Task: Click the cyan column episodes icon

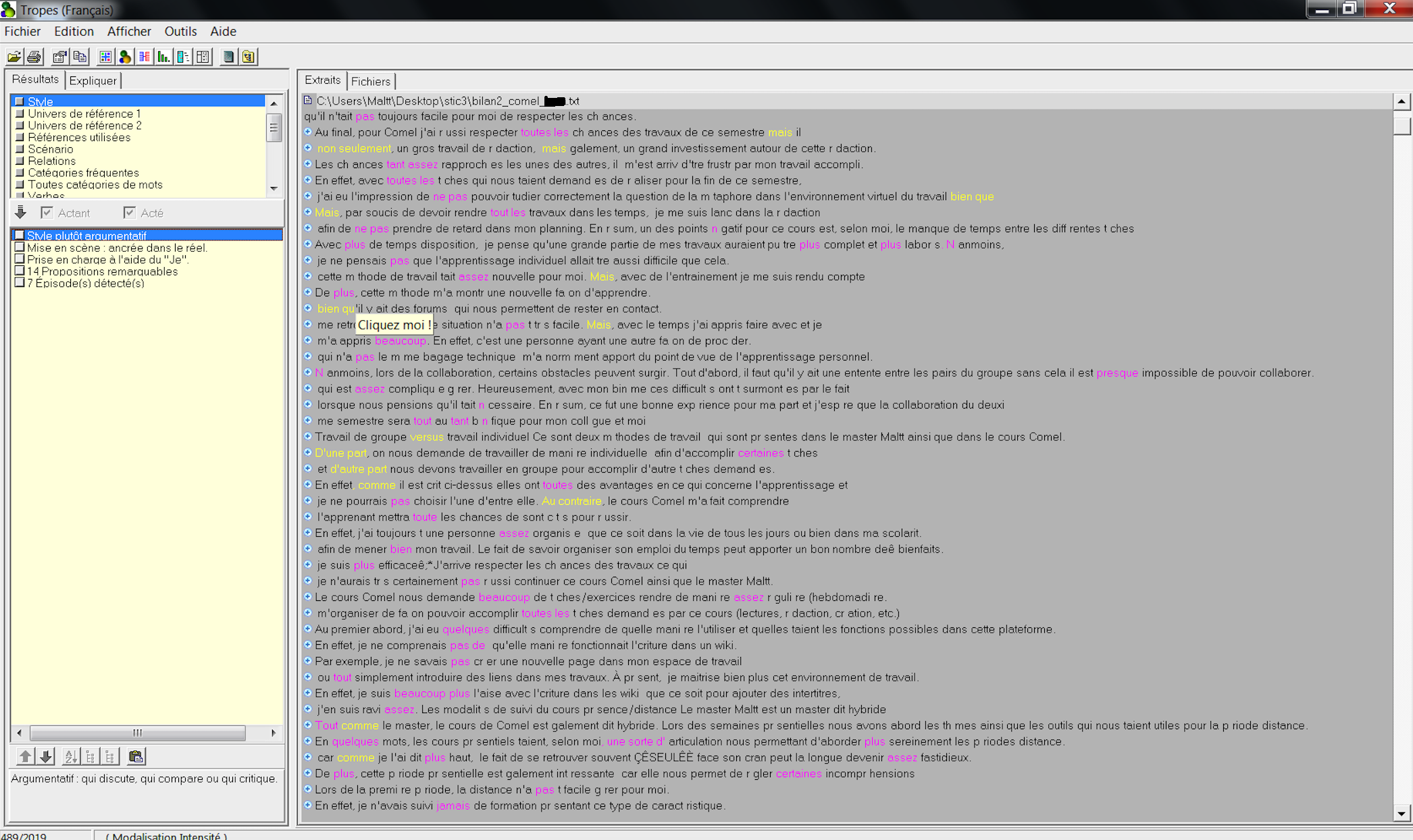Action: pos(184,57)
